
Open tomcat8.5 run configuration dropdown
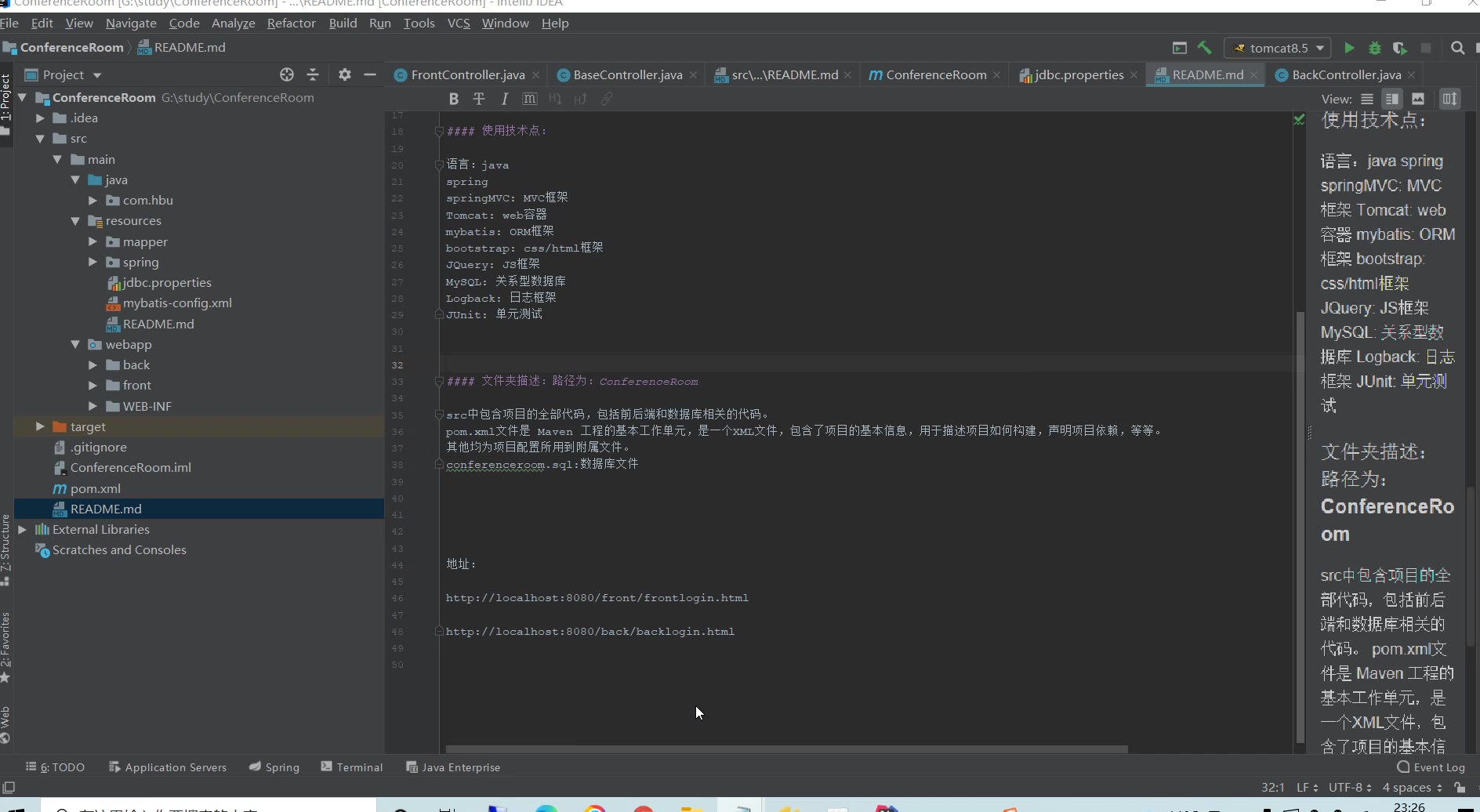1279,48
